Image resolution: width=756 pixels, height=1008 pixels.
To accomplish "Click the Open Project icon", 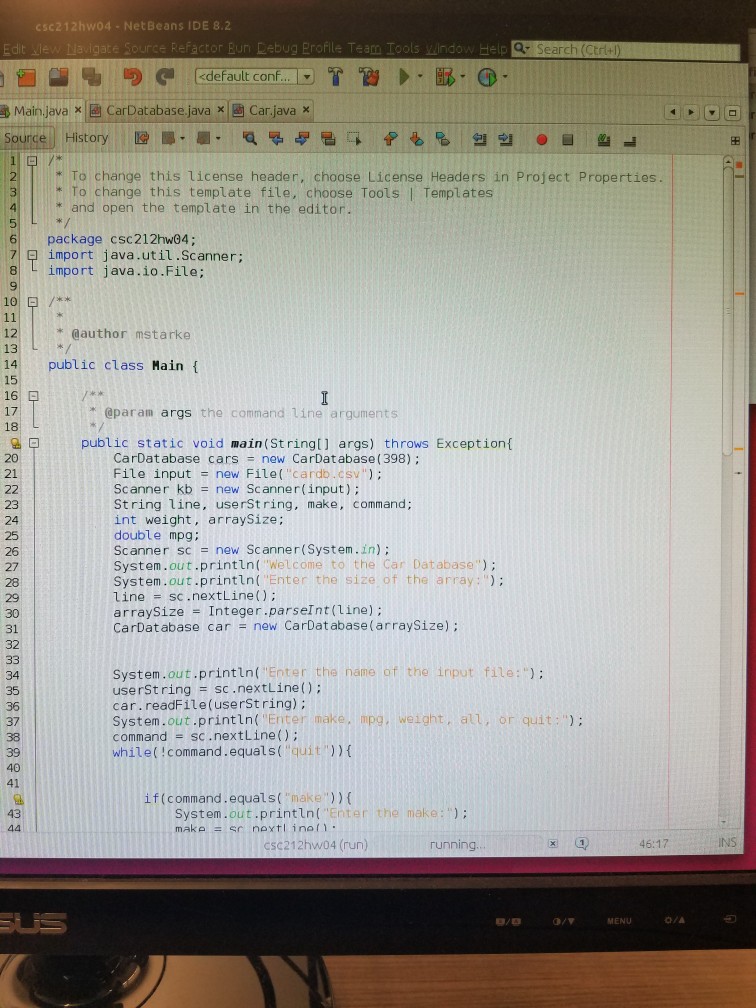I will coord(58,77).
